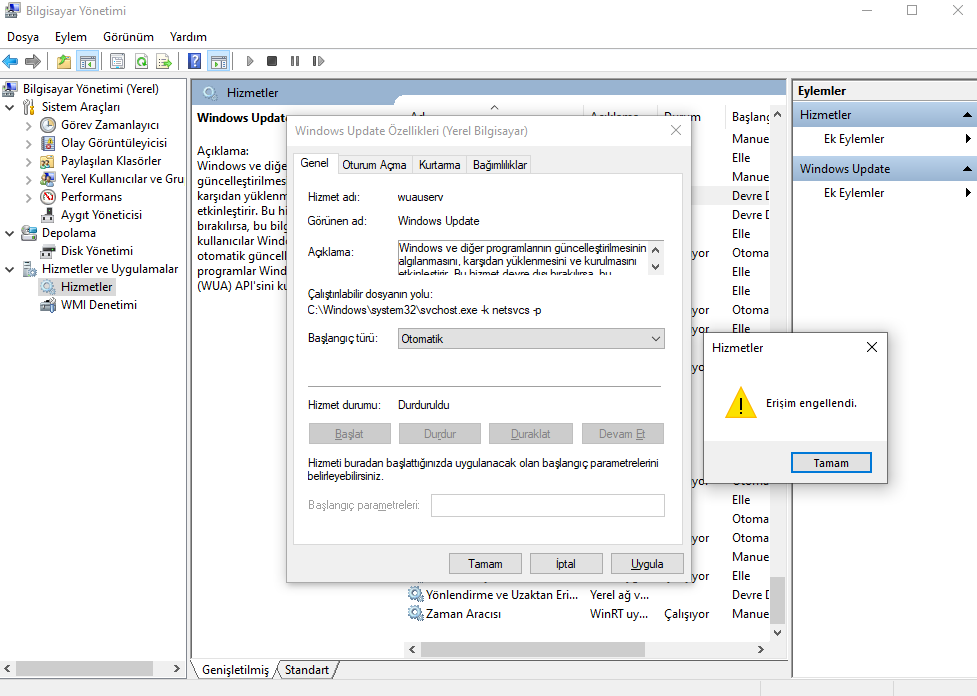
Task: Click the Stop Service square icon
Action: point(272,61)
